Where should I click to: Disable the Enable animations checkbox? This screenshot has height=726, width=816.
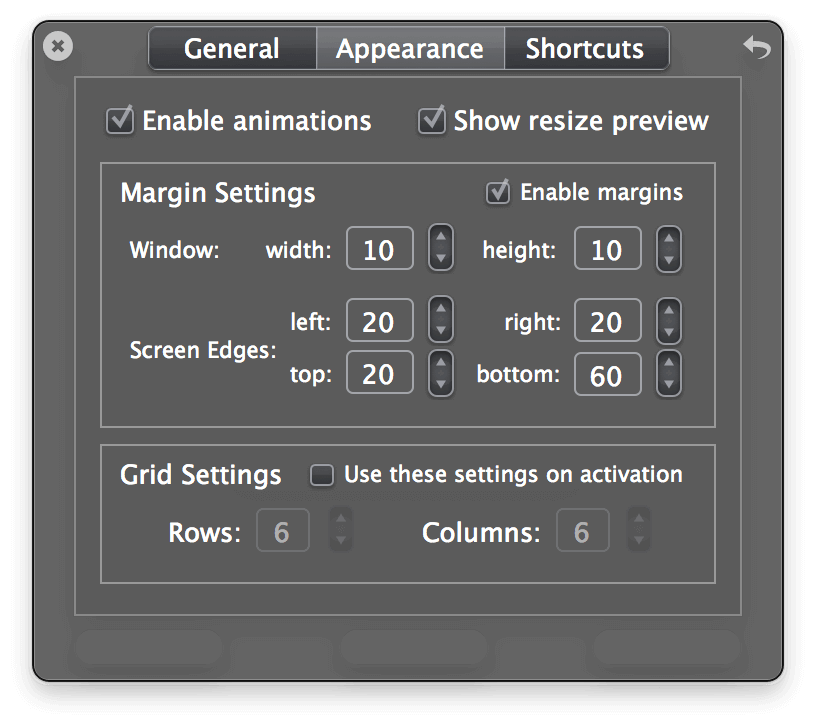tap(120, 121)
